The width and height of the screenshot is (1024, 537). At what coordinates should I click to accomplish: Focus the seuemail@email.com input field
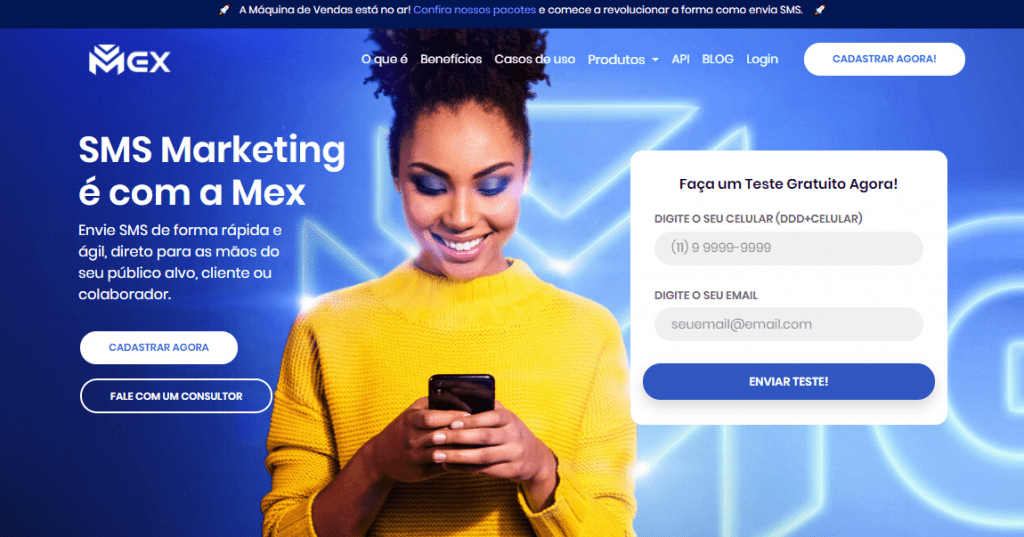(x=788, y=324)
